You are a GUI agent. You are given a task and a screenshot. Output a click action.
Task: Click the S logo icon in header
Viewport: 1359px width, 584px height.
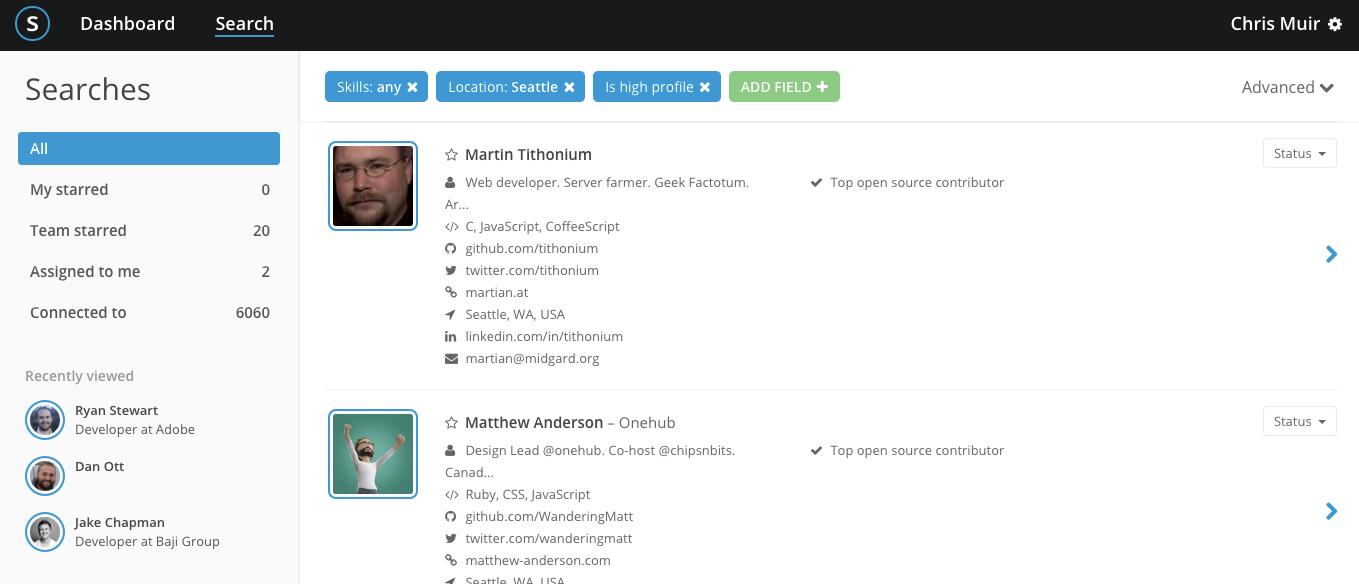(x=32, y=24)
